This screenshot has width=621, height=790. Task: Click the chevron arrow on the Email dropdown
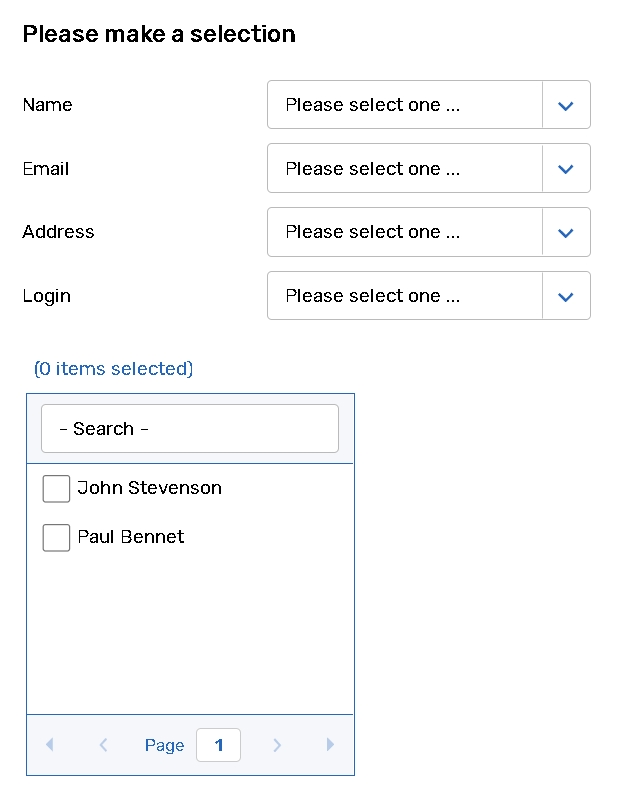tap(565, 169)
